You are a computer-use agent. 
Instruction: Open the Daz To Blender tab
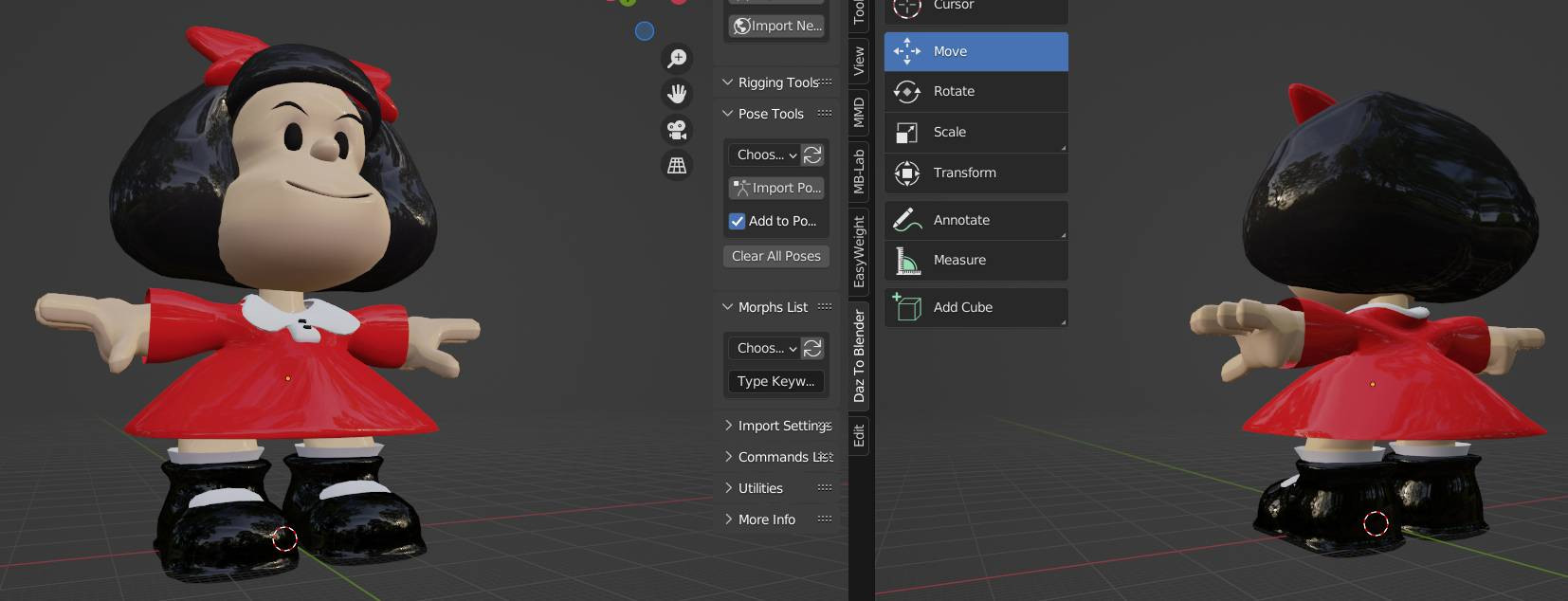tap(859, 355)
